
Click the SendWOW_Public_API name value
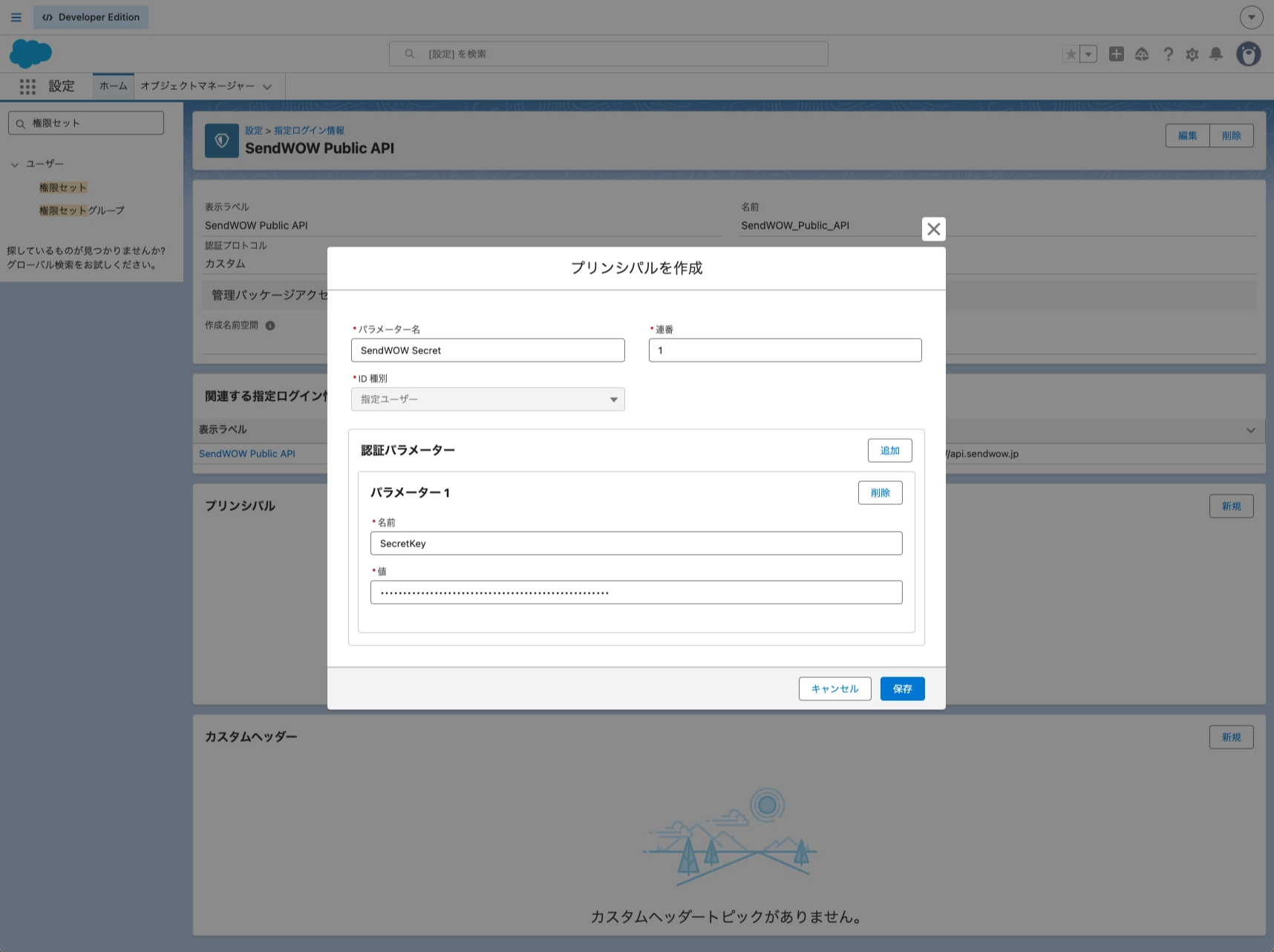tap(795, 226)
